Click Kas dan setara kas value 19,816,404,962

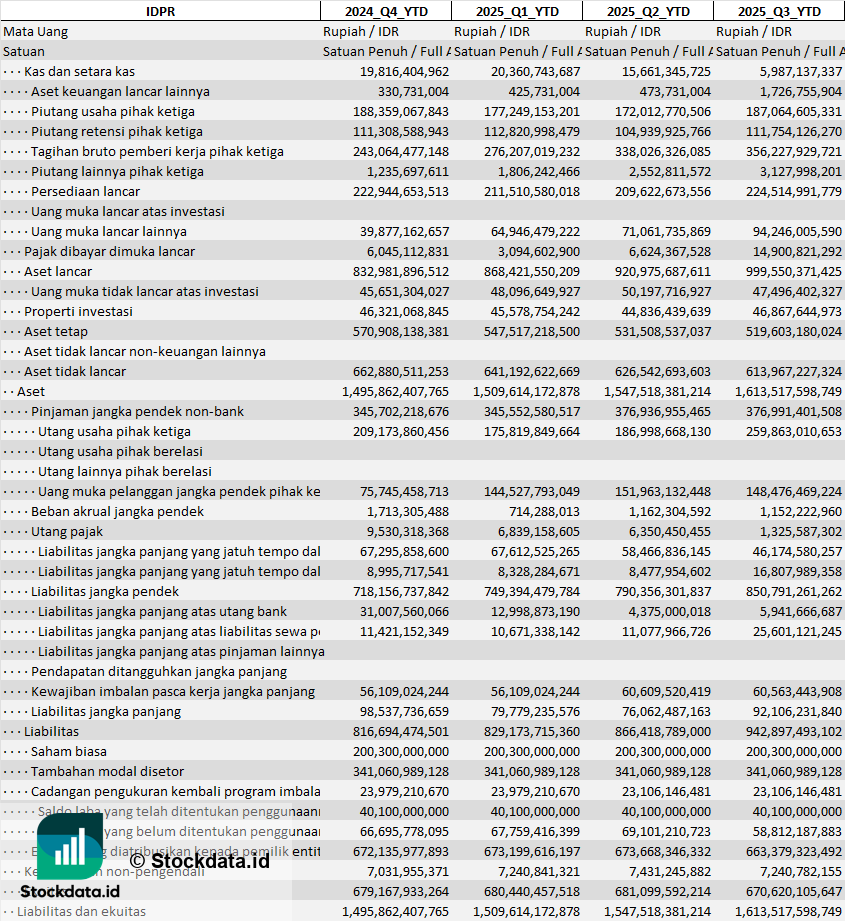tap(405, 71)
